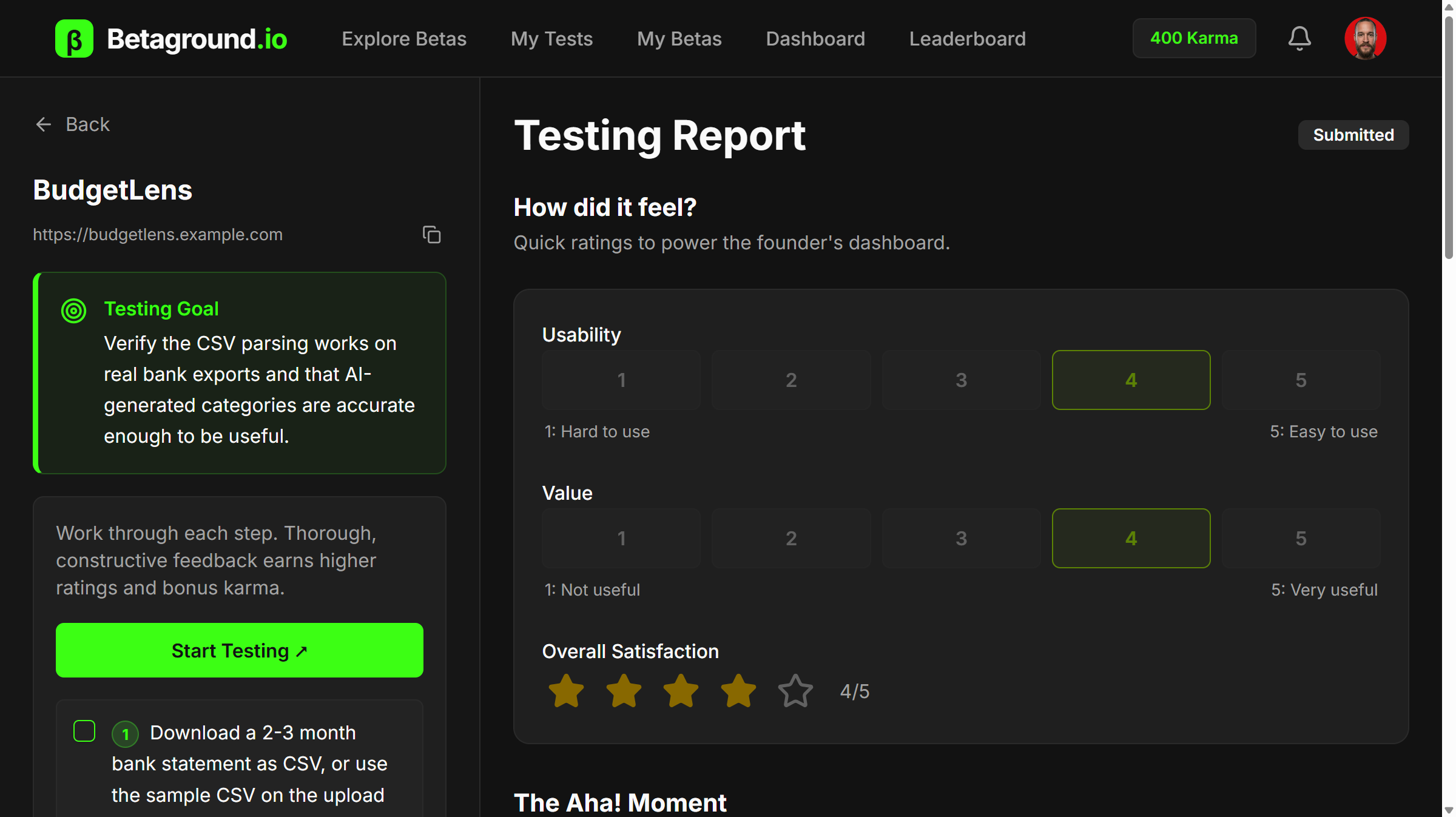Rate Value as 3

tap(961, 539)
